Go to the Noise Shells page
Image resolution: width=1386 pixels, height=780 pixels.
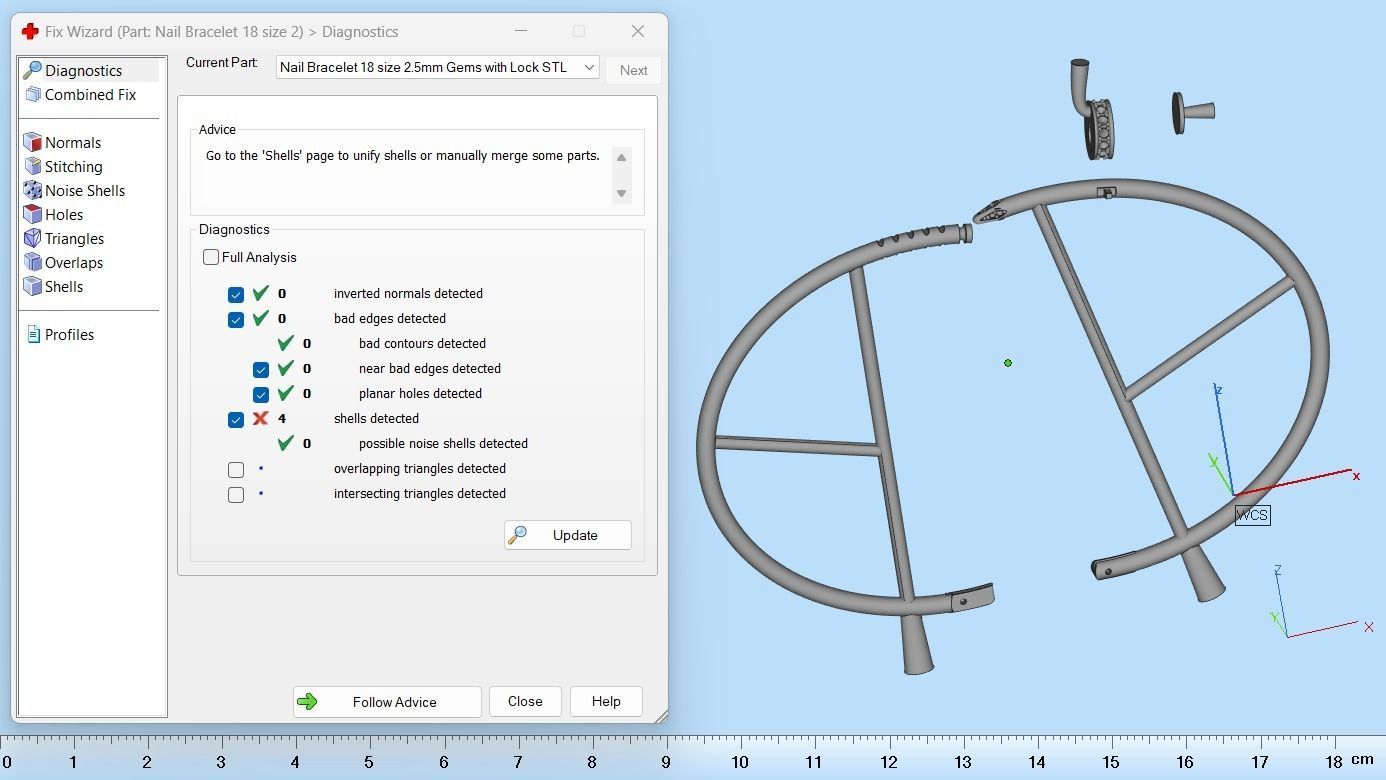click(85, 190)
